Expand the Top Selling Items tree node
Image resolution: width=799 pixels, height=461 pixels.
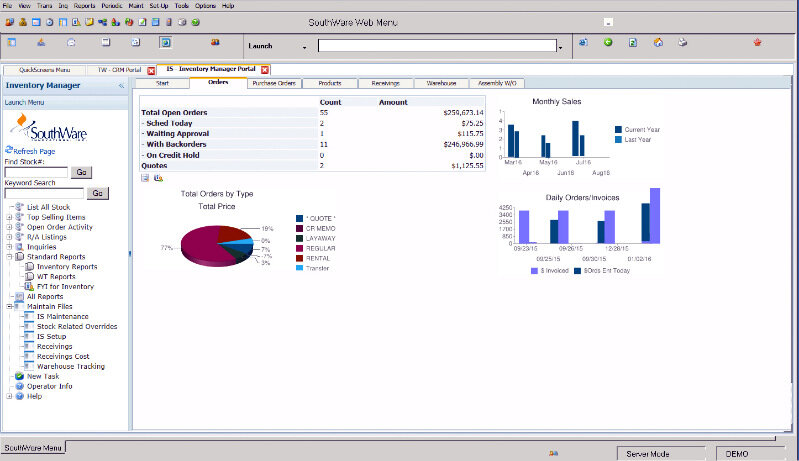pos(9,217)
